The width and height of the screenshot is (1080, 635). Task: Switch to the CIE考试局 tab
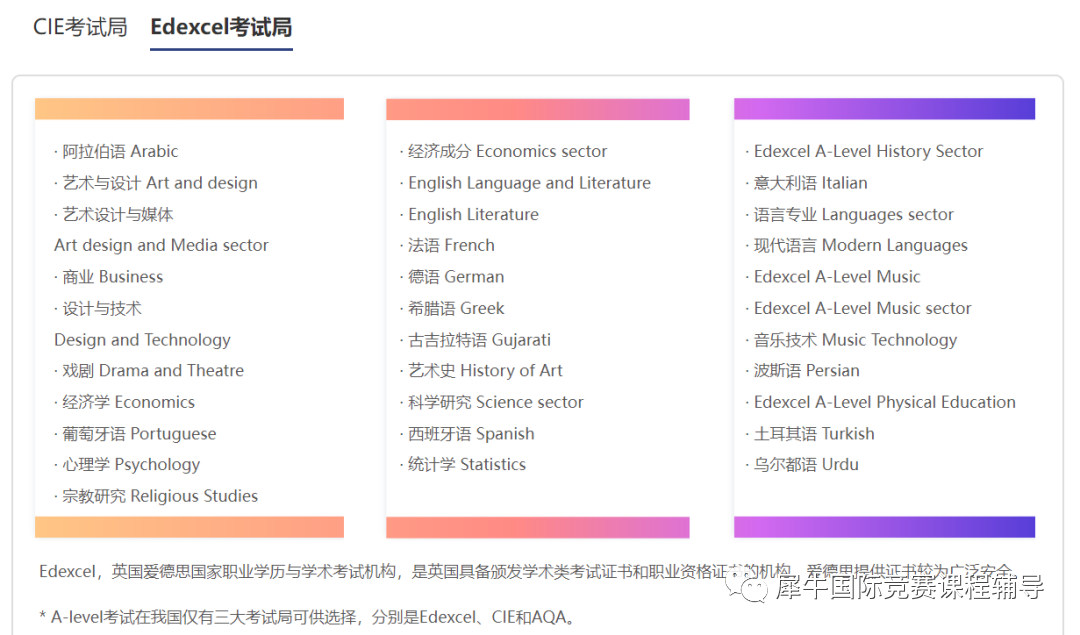tap(80, 27)
